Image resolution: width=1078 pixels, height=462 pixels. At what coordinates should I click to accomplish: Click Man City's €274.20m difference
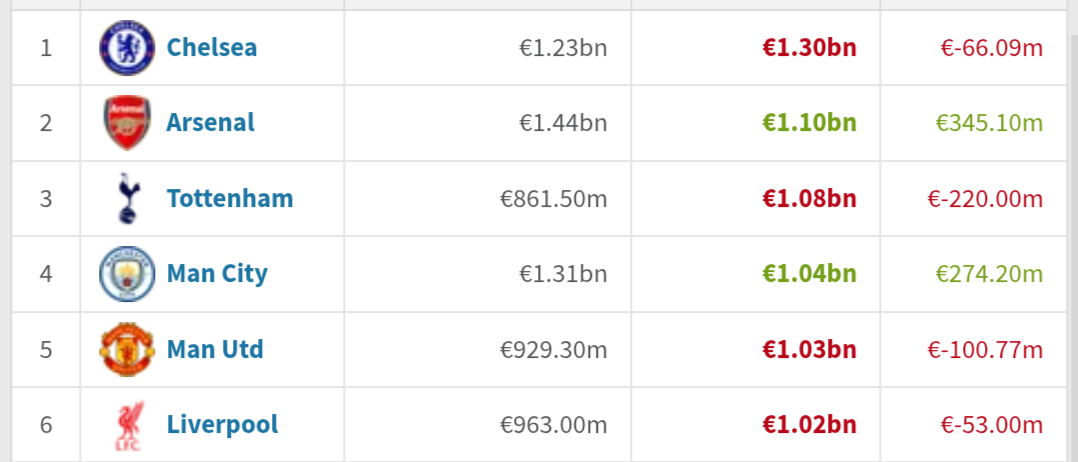pyautogui.click(x=989, y=274)
